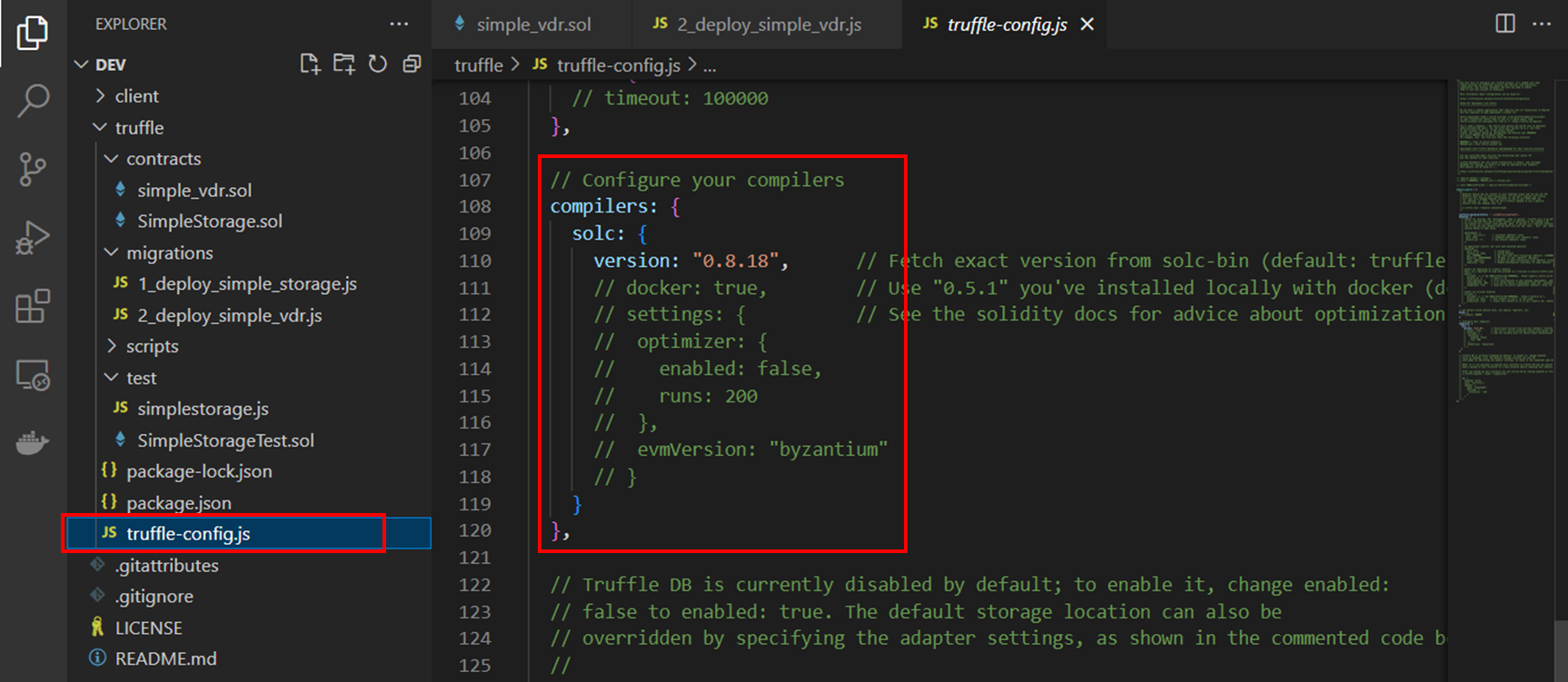Click "// timeout: 100000" on line 104

pyautogui.click(x=670, y=98)
